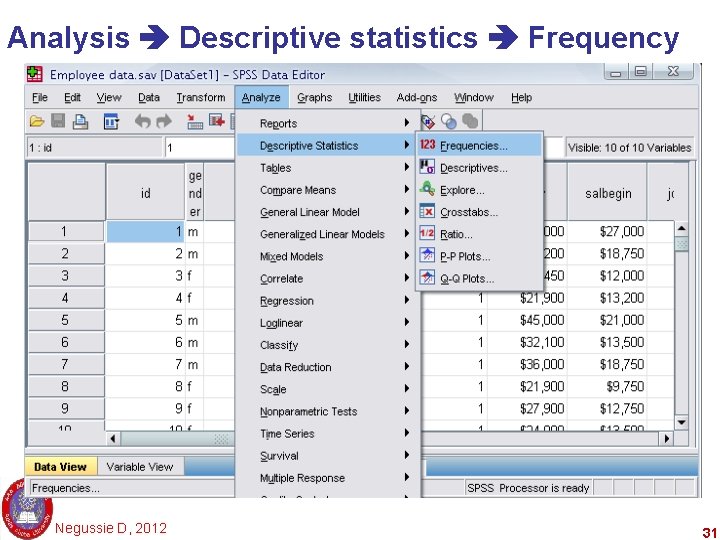Expand the Nonparametric Tests submenu

click(328, 411)
